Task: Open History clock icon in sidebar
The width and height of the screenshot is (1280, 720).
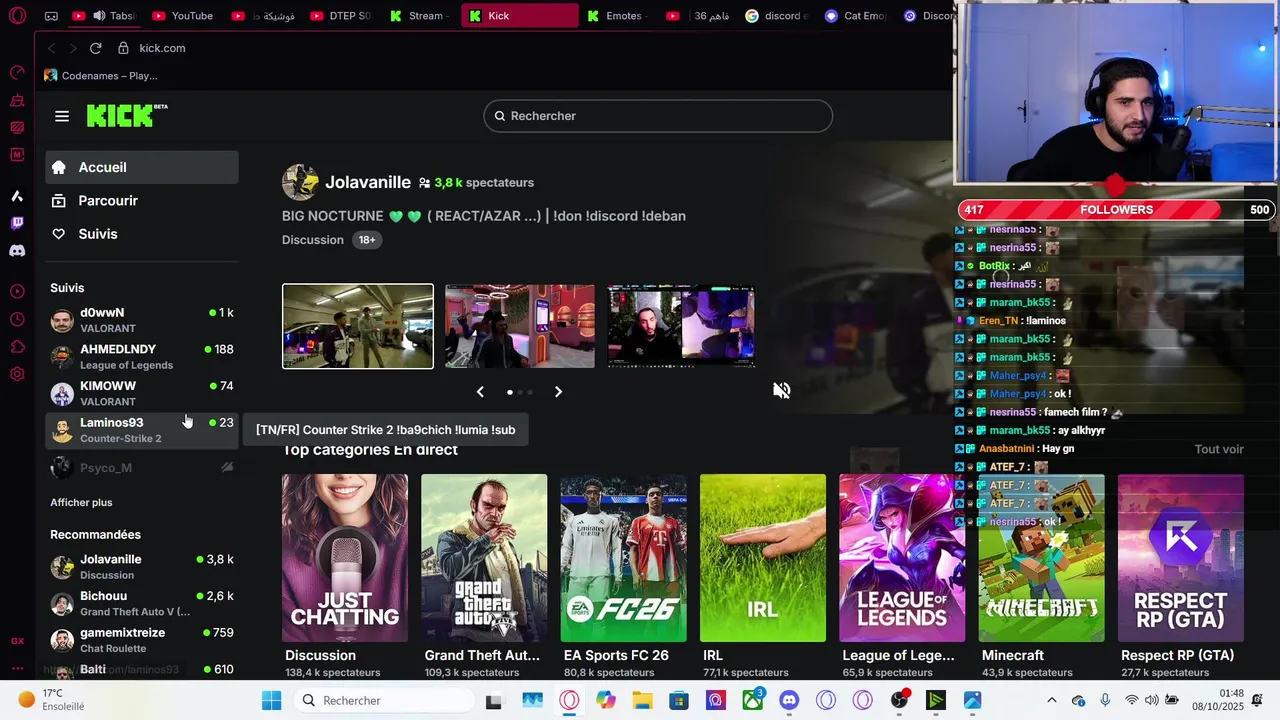Action: (17, 319)
